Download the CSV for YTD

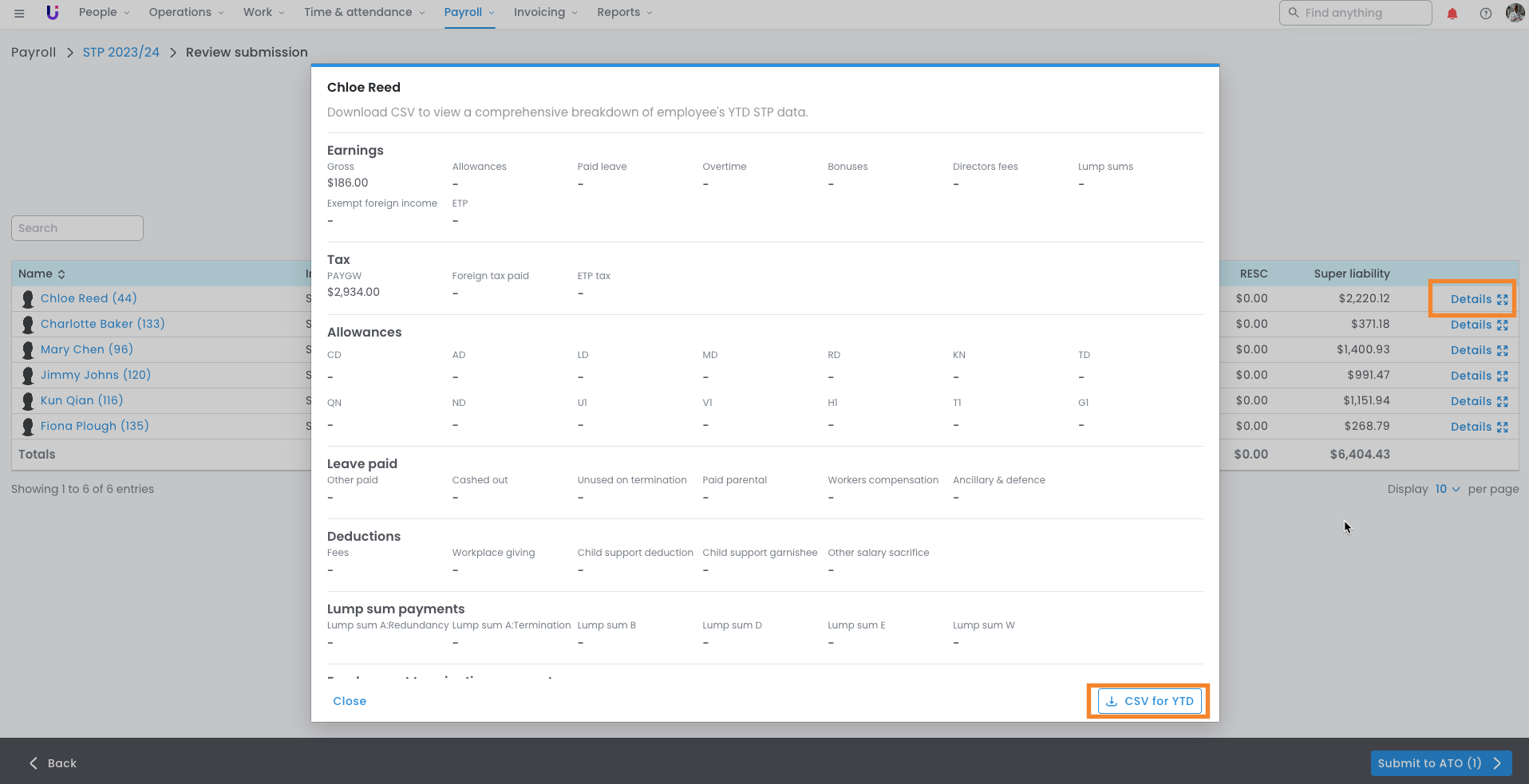[1149, 701]
